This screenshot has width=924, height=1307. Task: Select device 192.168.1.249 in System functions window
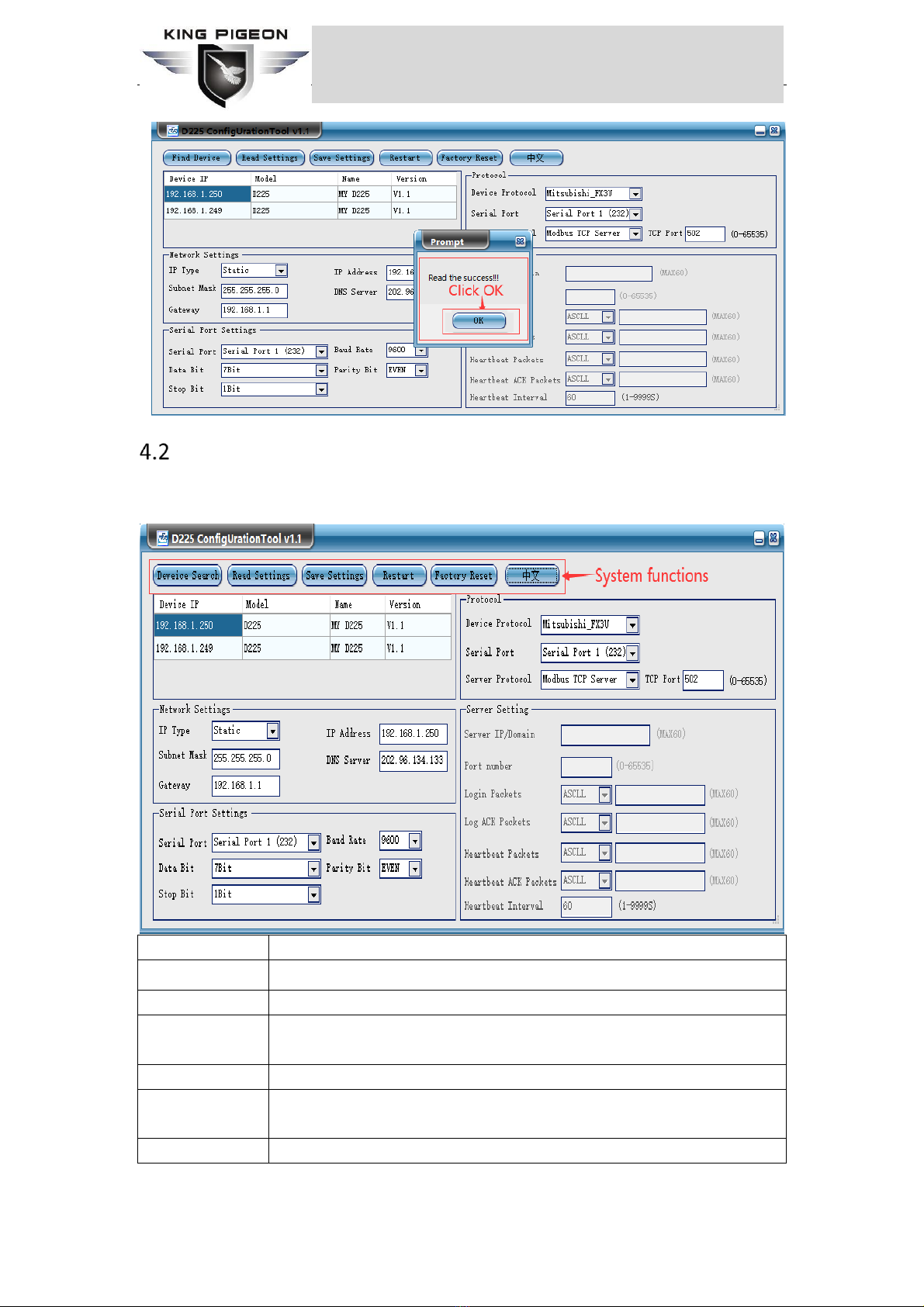click(x=303, y=648)
